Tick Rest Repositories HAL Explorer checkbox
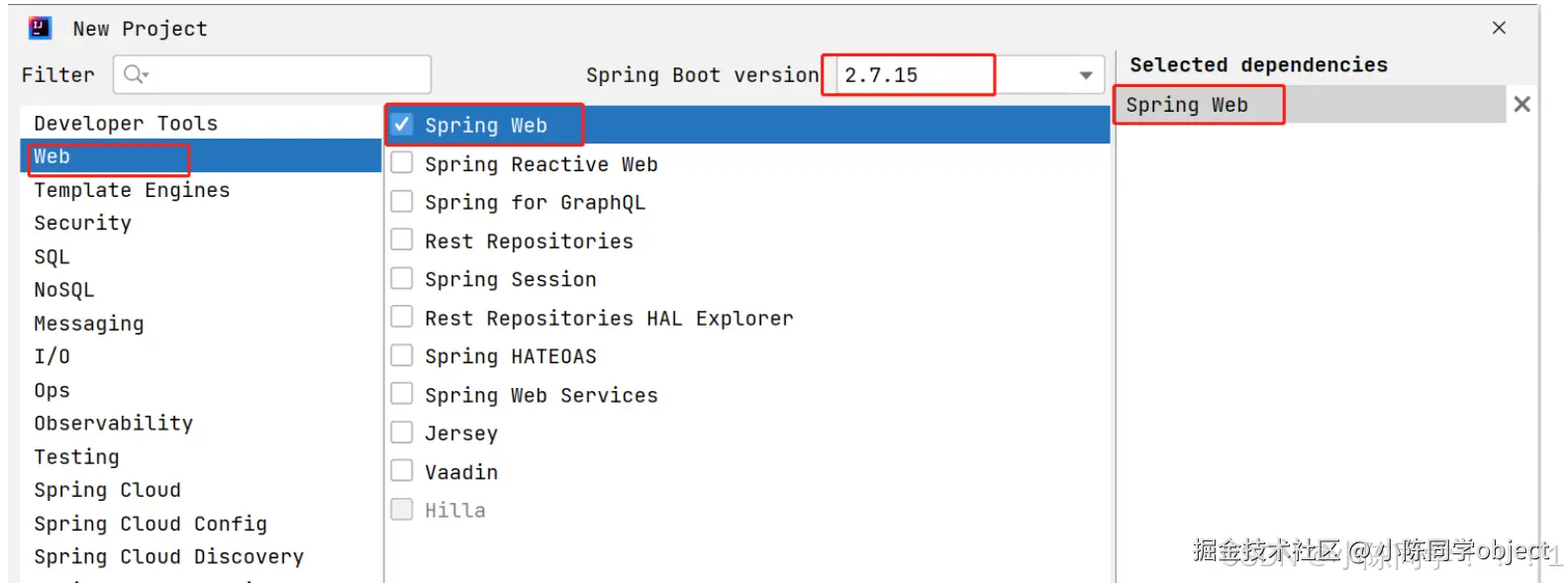1568x583 pixels. [x=402, y=317]
